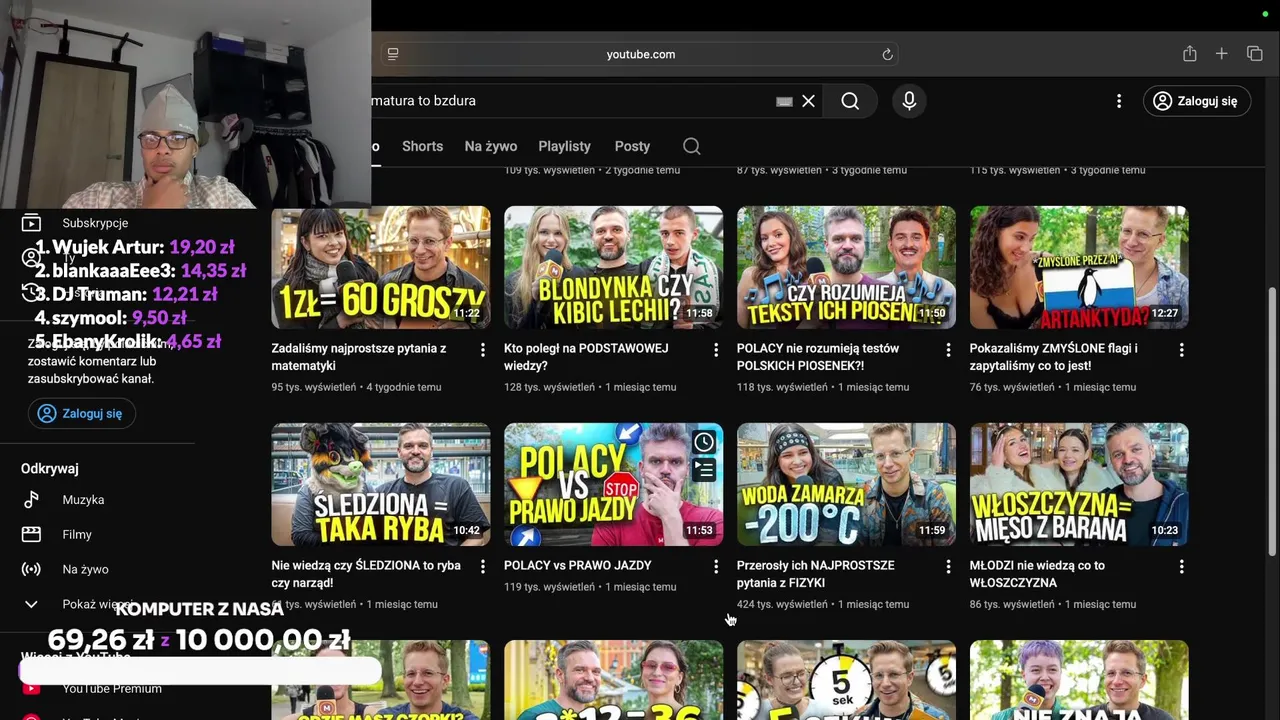Switch to the Playlisty tab

coord(564,146)
